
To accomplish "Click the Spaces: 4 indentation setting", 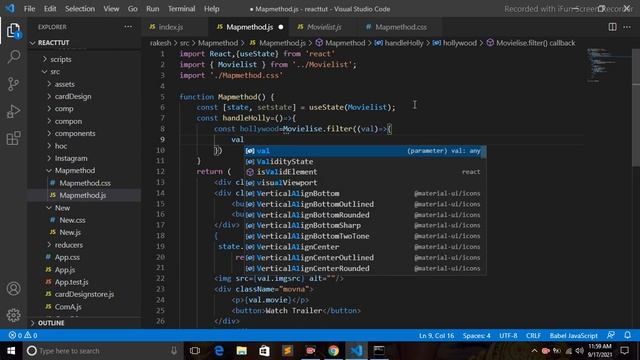I will [x=476, y=336].
